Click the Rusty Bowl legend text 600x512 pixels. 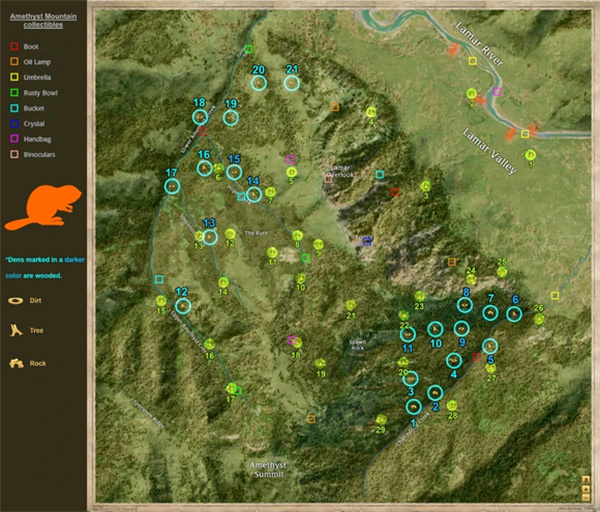point(41,93)
